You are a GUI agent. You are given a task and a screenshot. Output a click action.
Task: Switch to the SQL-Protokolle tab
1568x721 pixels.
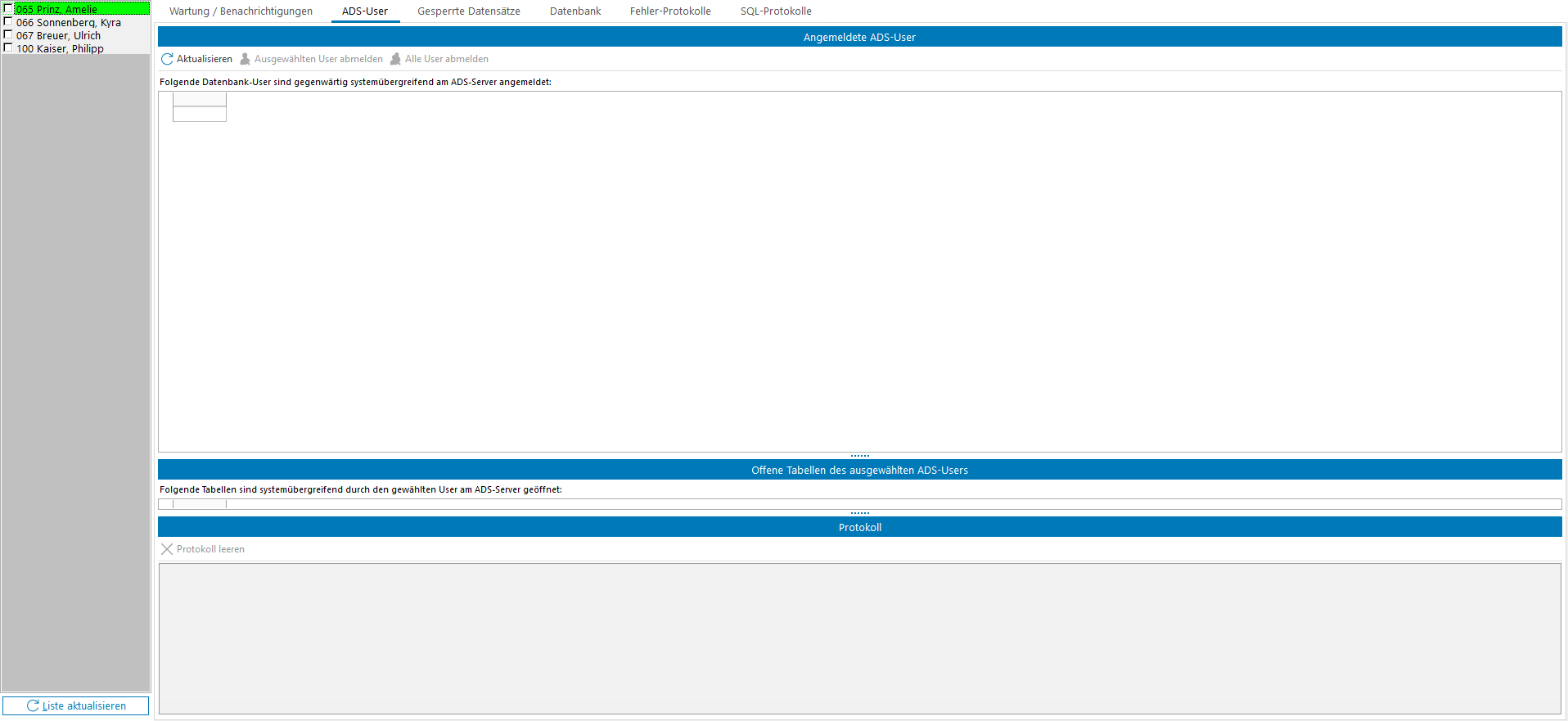coord(776,11)
